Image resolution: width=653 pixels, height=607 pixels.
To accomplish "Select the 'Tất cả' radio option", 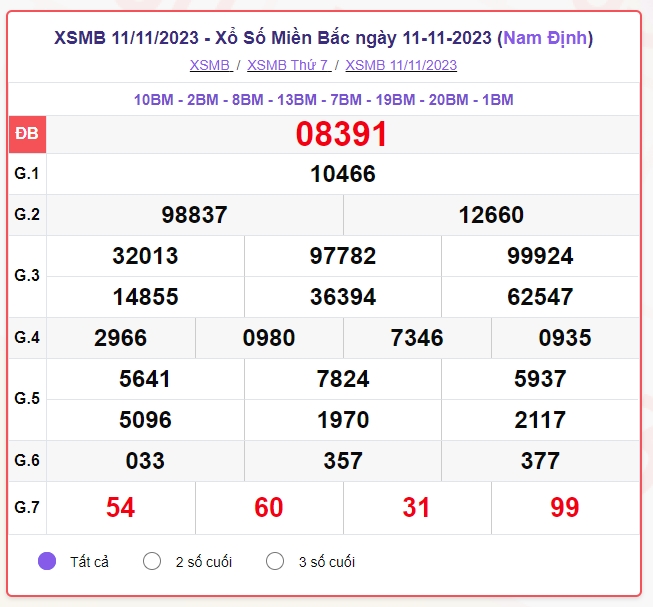I will pos(47,561).
